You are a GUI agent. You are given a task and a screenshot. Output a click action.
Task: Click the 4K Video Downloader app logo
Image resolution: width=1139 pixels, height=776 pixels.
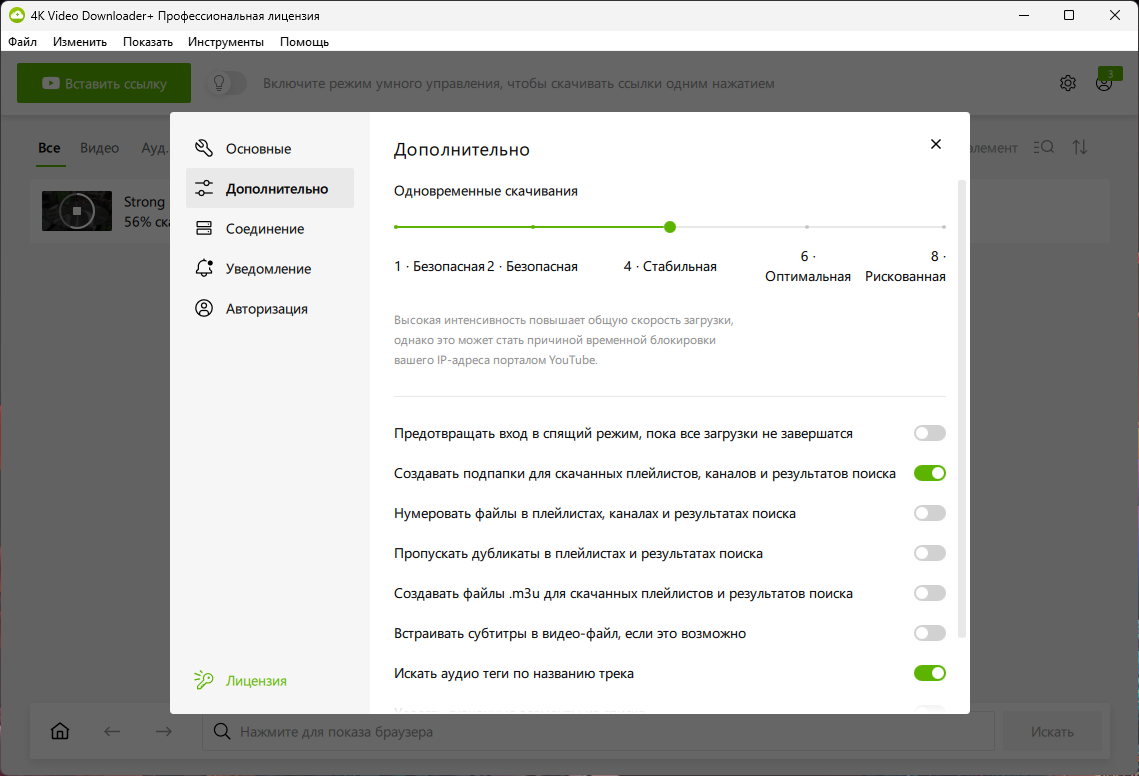click(17, 15)
